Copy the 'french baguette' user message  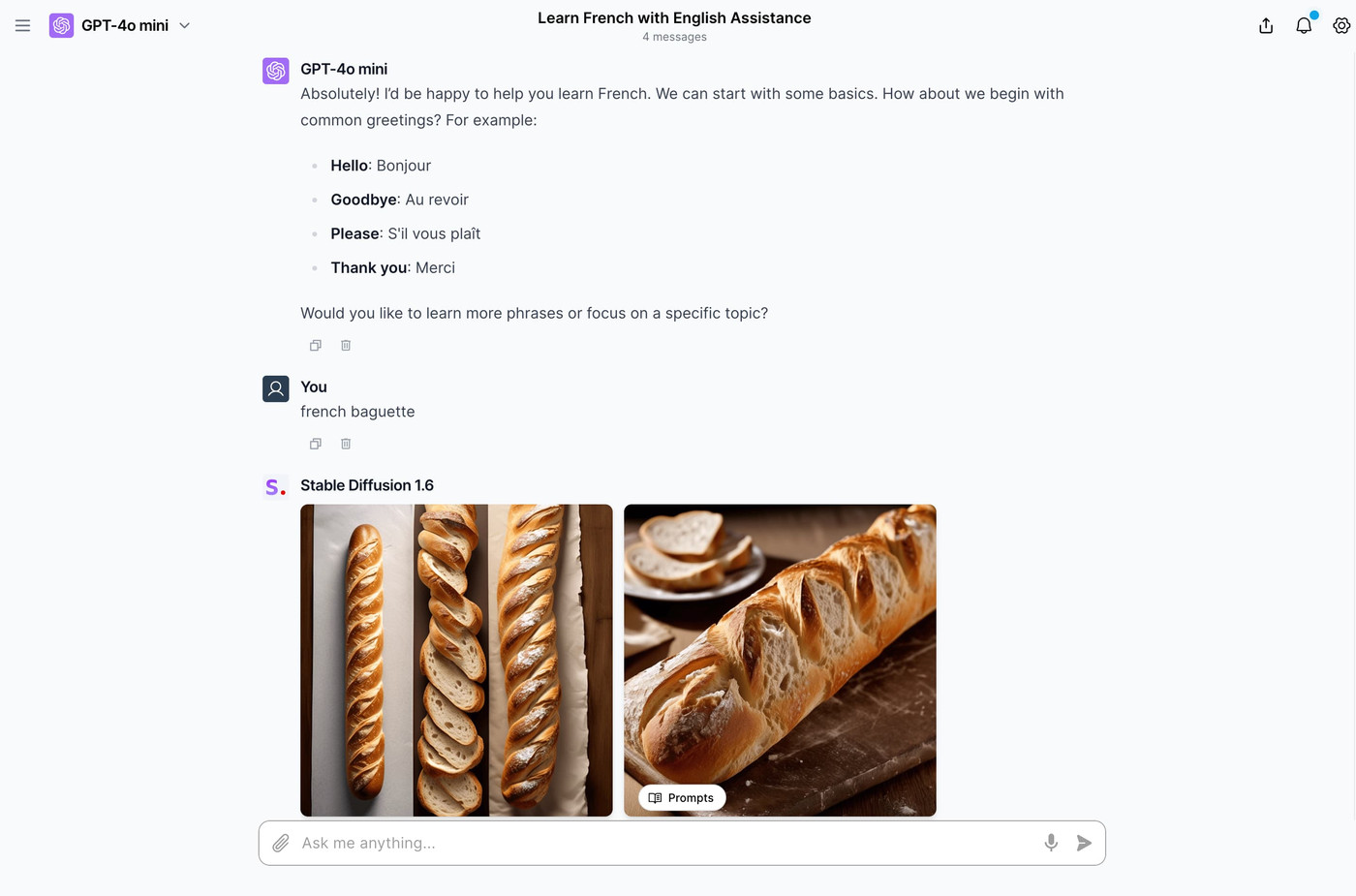pyautogui.click(x=315, y=443)
